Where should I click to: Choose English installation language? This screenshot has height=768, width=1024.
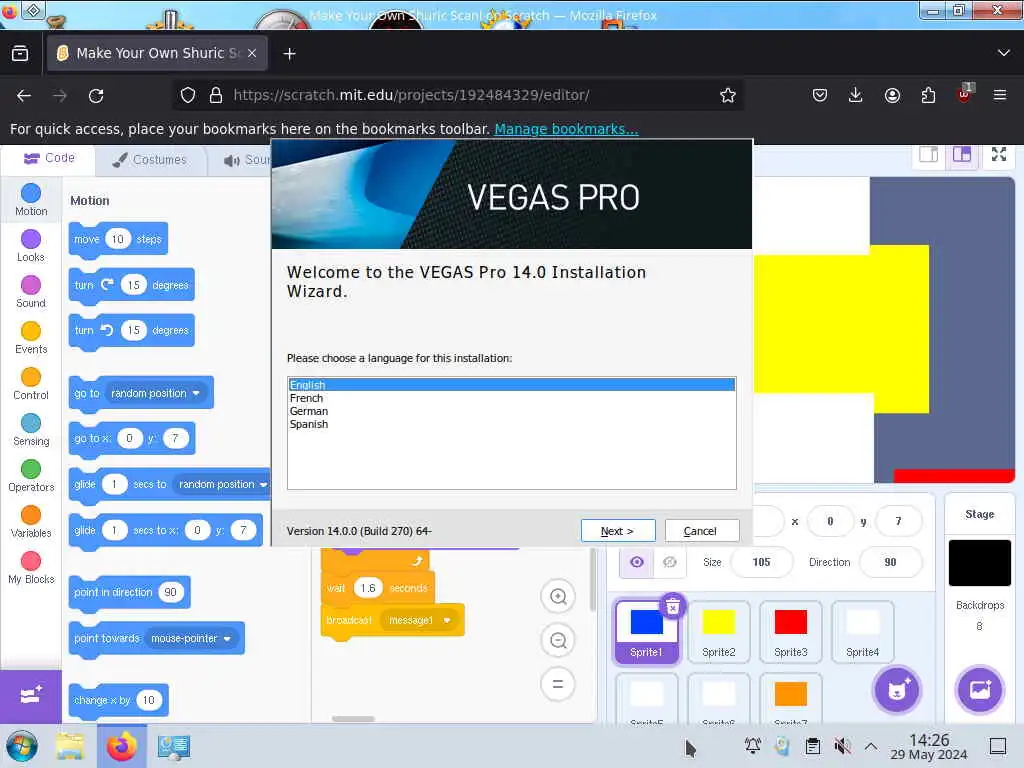pos(512,385)
